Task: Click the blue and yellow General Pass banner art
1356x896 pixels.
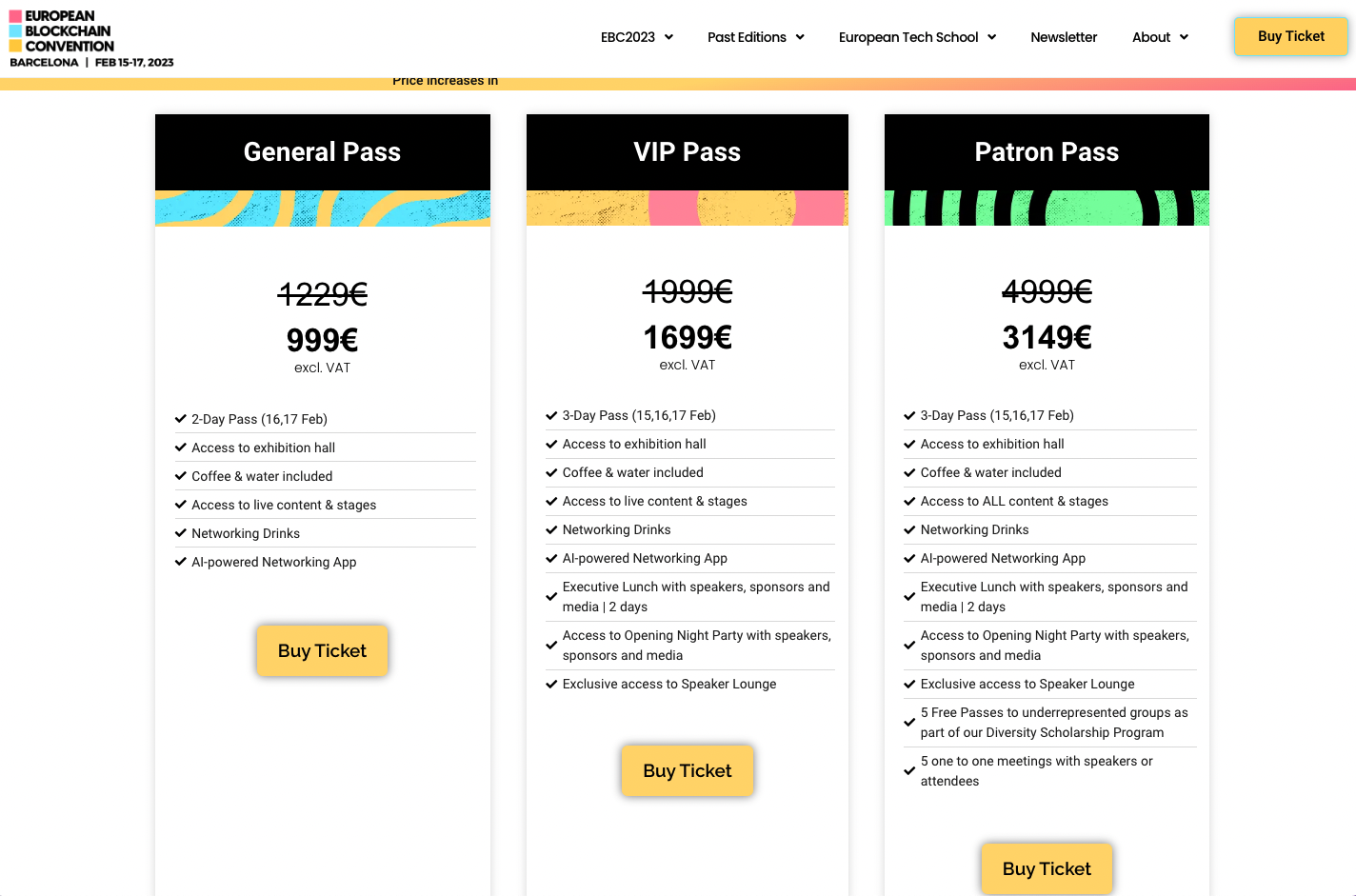Action: coord(323,208)
